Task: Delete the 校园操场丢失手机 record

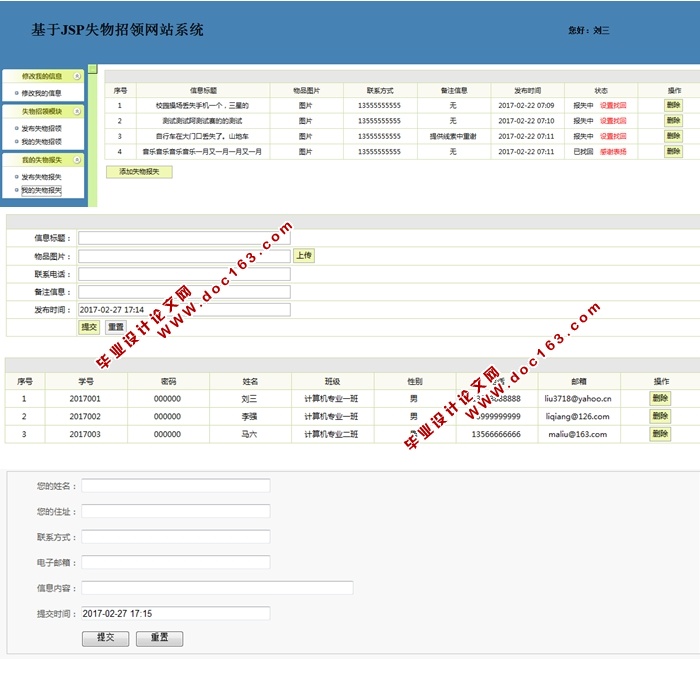Action: tap(673, 105)
